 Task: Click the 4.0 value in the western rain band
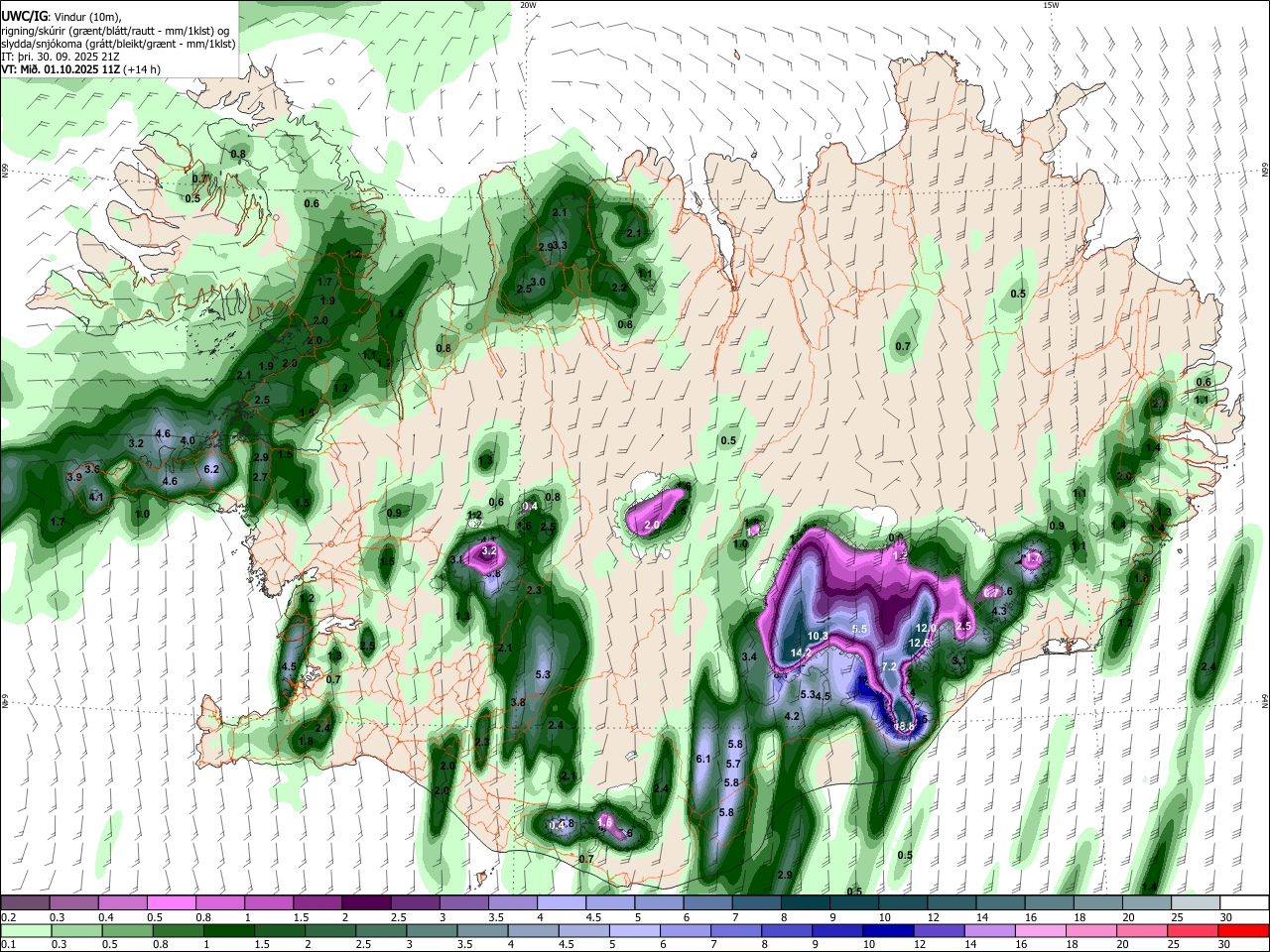click(187, 440)
